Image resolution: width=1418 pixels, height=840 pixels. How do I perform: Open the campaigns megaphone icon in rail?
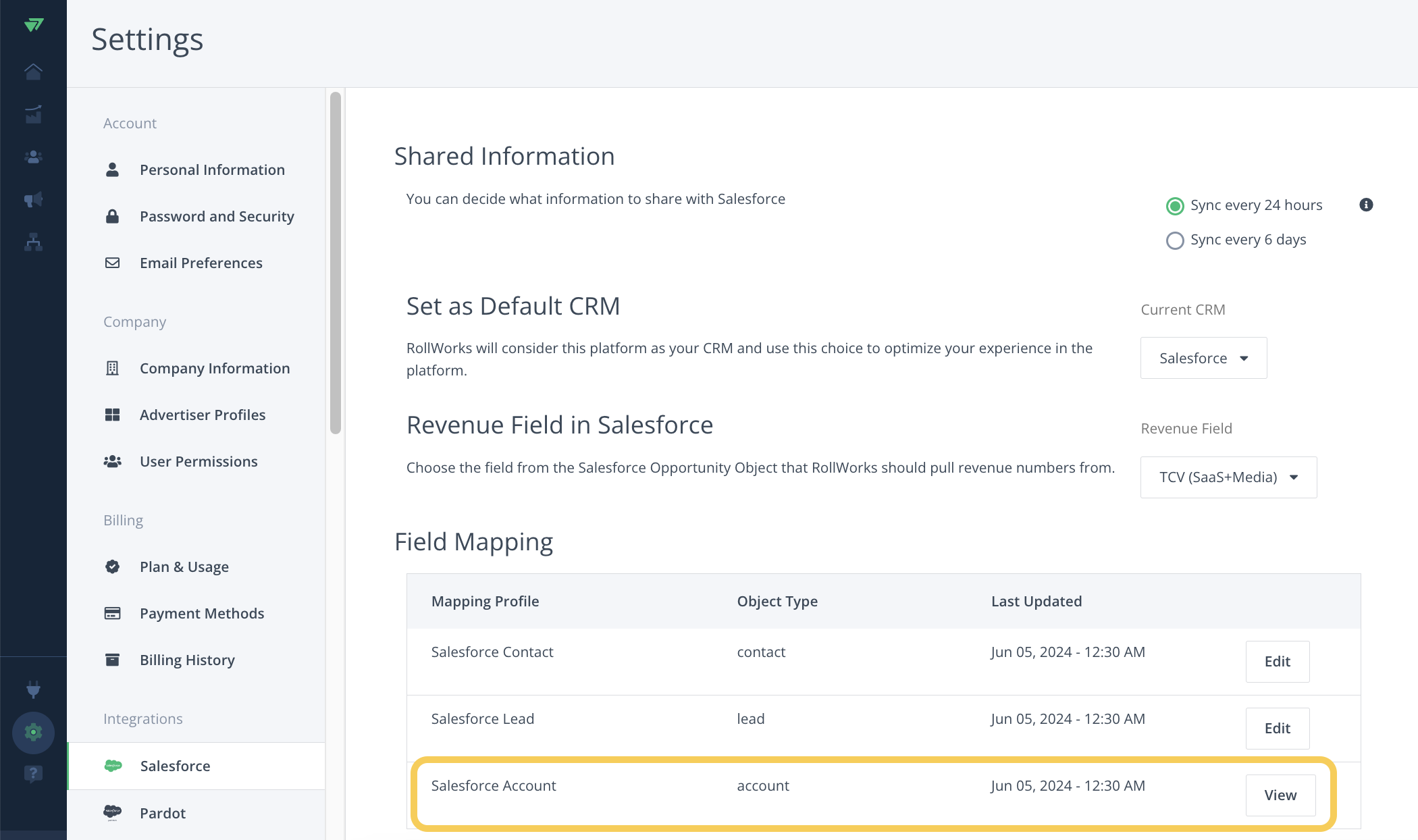(33, 199)
